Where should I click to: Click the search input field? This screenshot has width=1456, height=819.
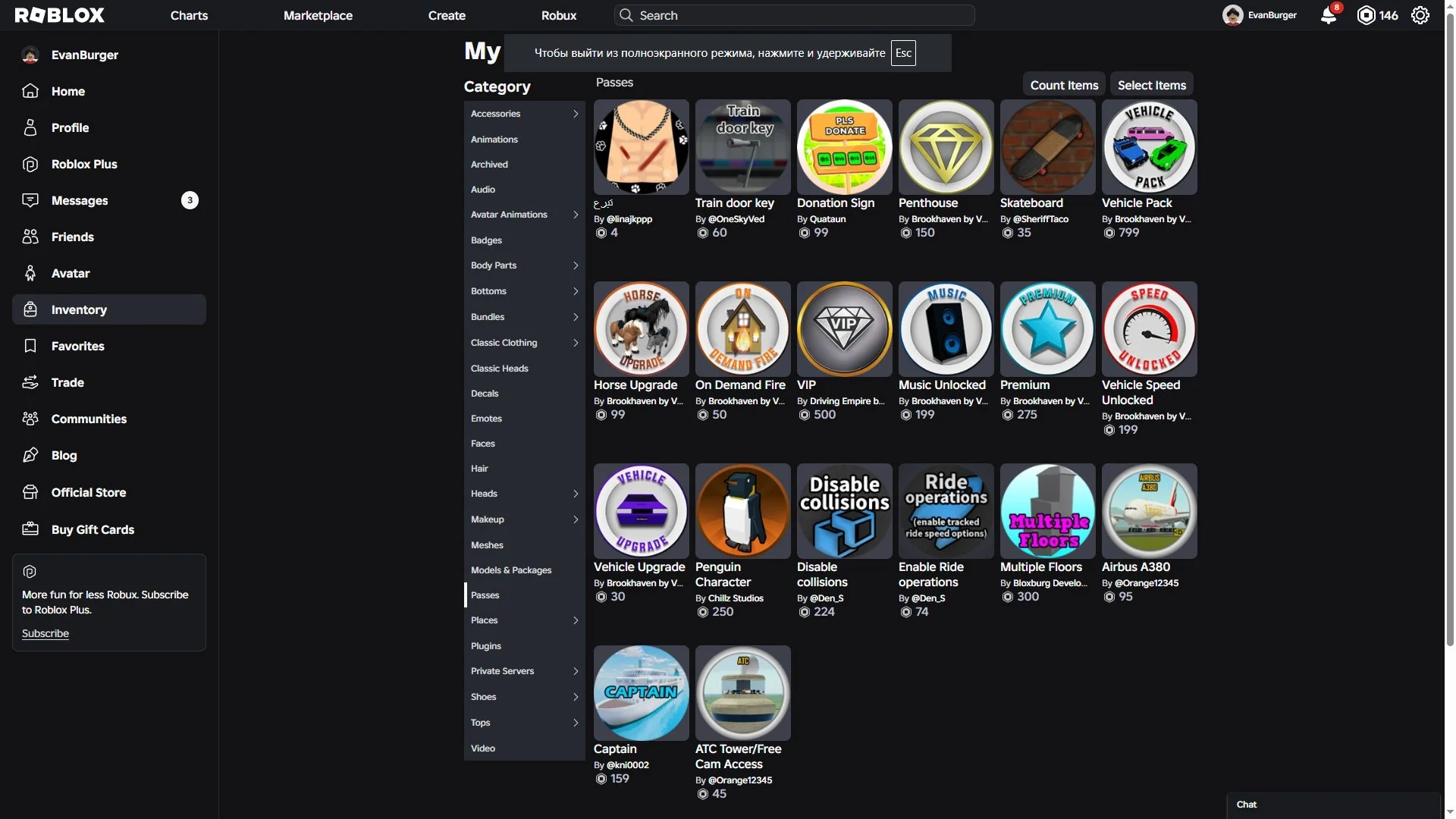794,15
